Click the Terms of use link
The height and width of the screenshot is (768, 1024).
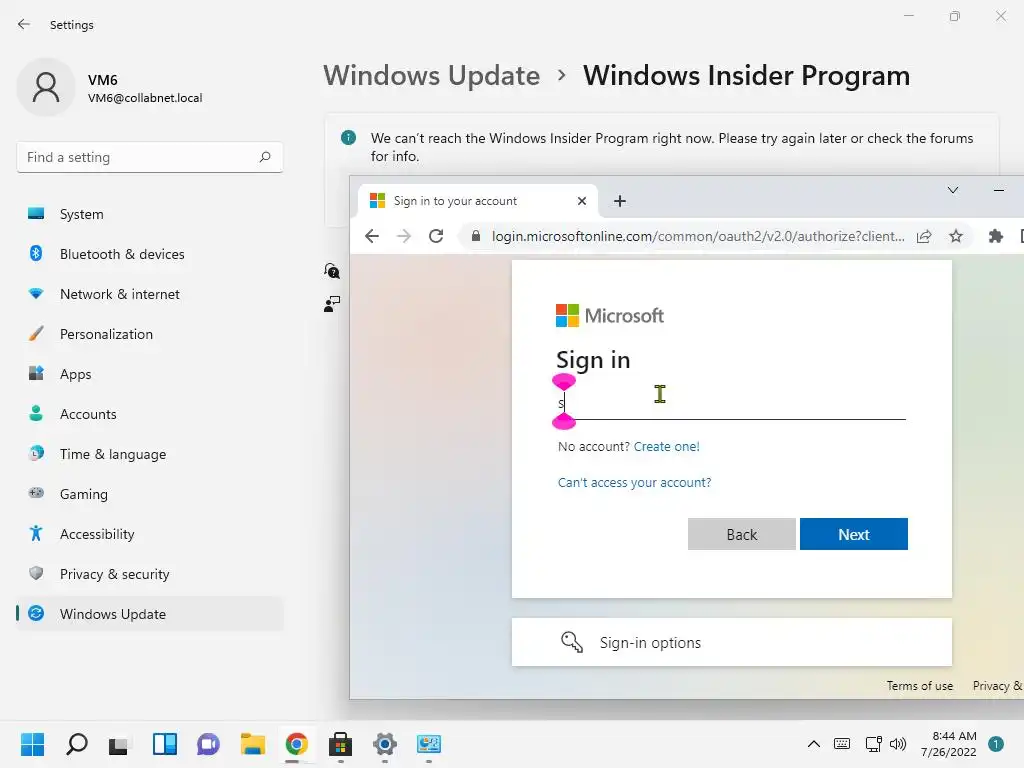(x=920, y=686)
